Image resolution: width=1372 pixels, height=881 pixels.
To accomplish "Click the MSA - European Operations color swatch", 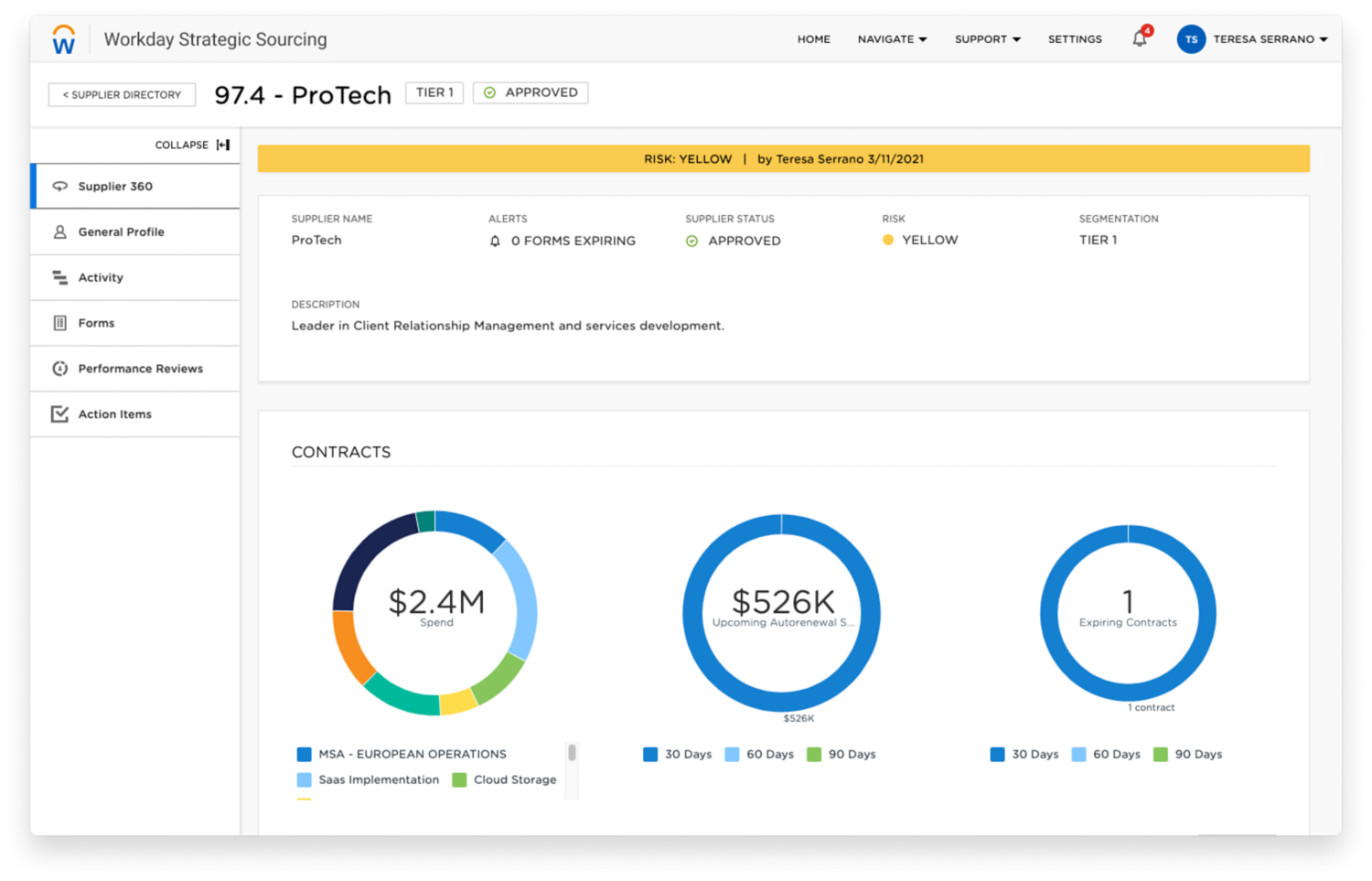I will tap(305, 755).
